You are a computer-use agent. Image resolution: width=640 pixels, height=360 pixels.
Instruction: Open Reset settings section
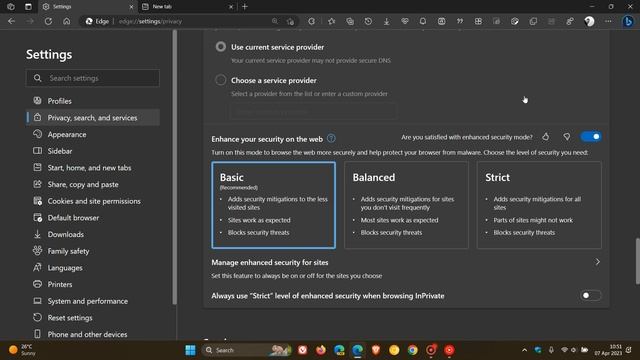pyautogui.click(x=93, y=318)
